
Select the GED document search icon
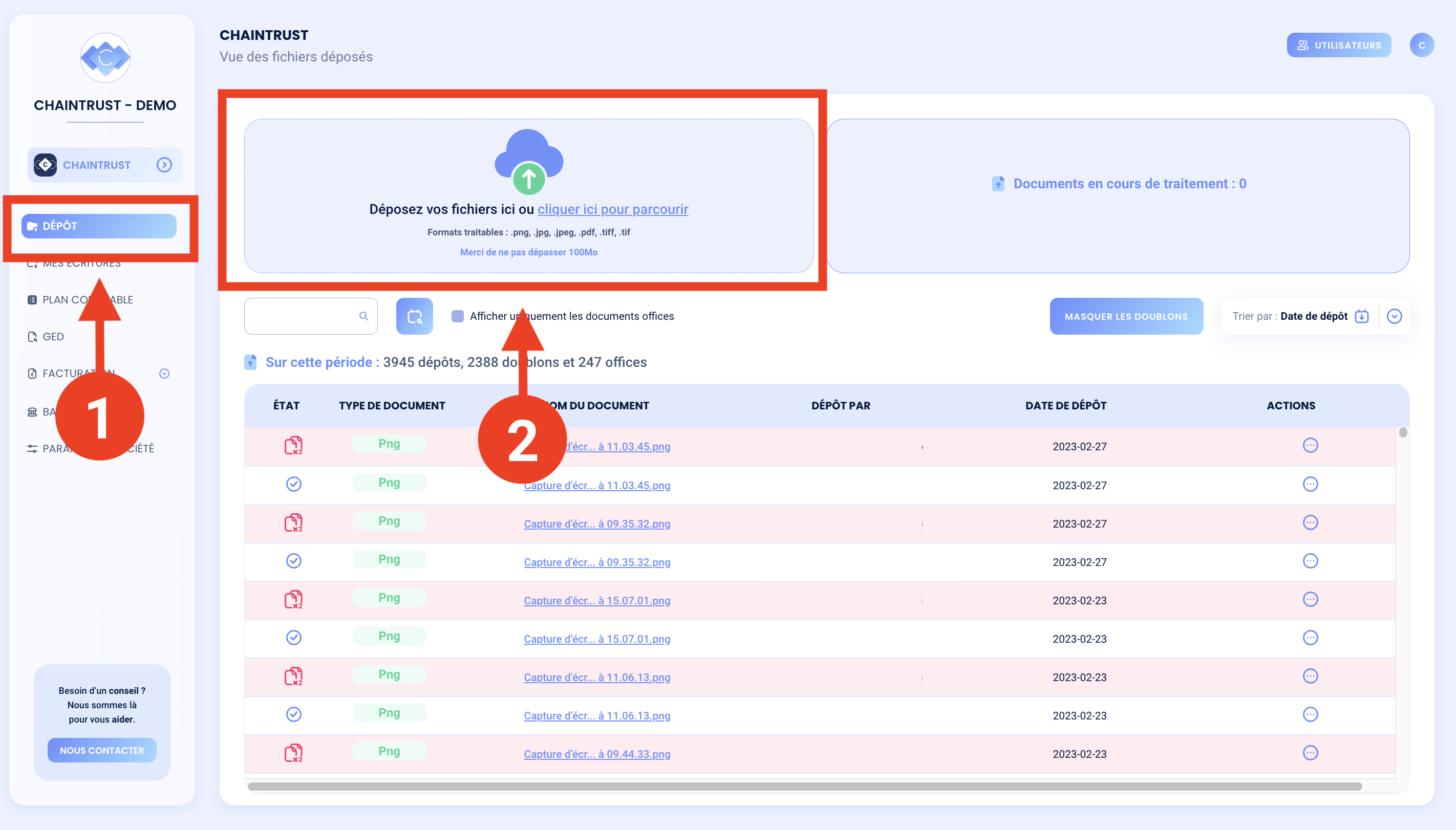tap(32, 336)
